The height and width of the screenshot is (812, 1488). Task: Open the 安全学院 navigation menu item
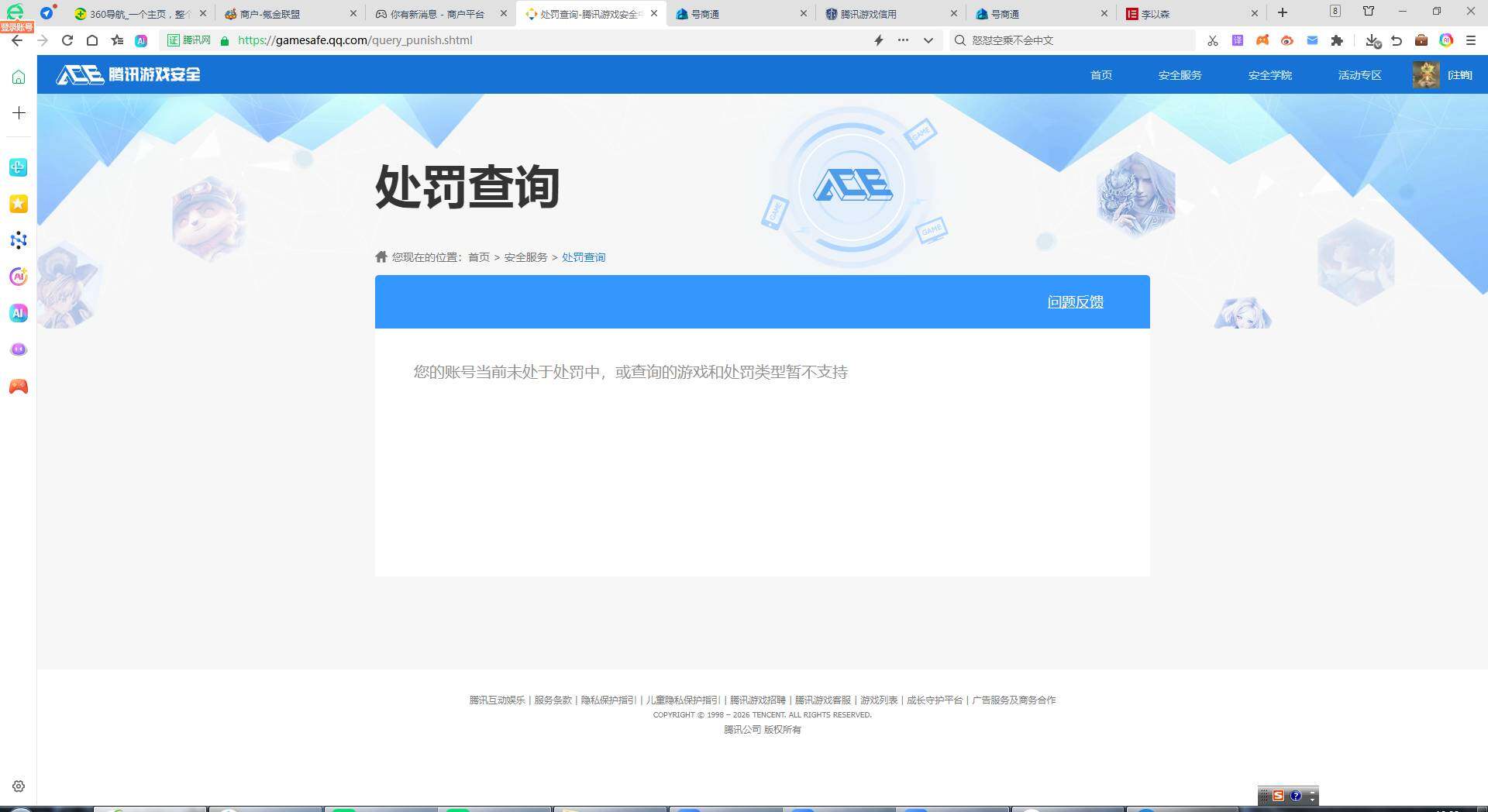click(x=1269, y=75)
